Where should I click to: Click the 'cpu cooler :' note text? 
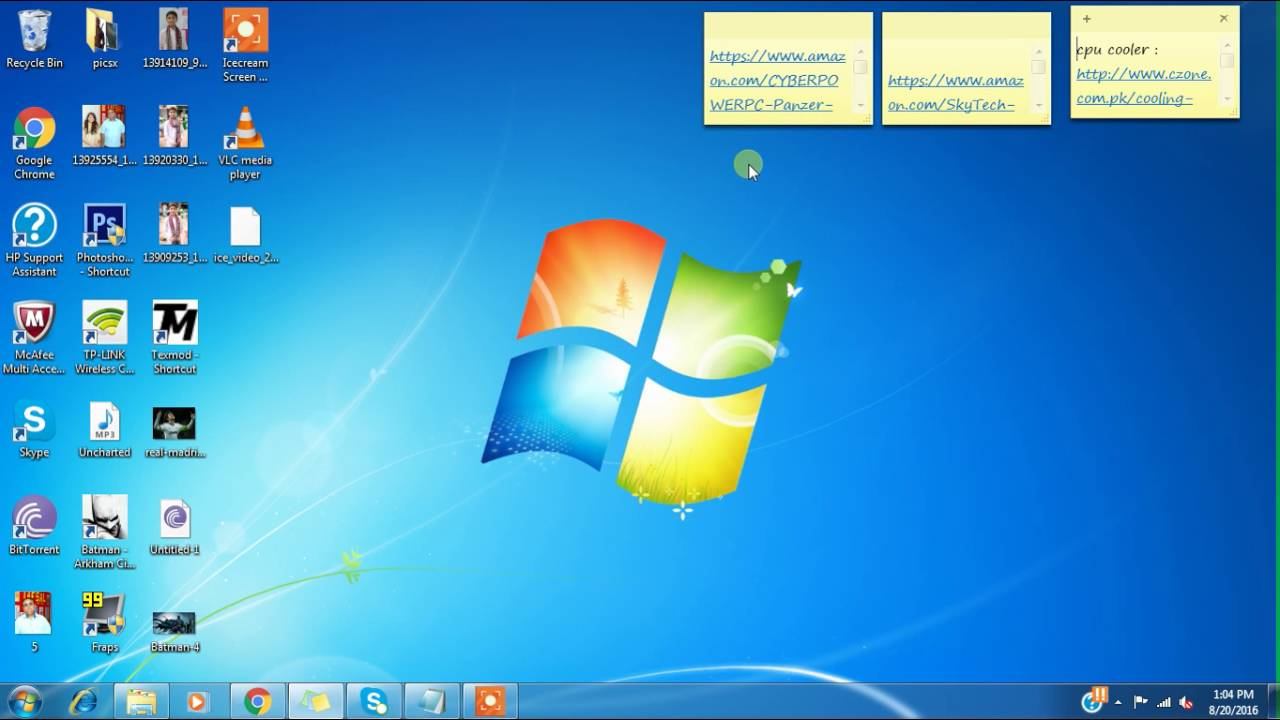[x=1117, y=49]
